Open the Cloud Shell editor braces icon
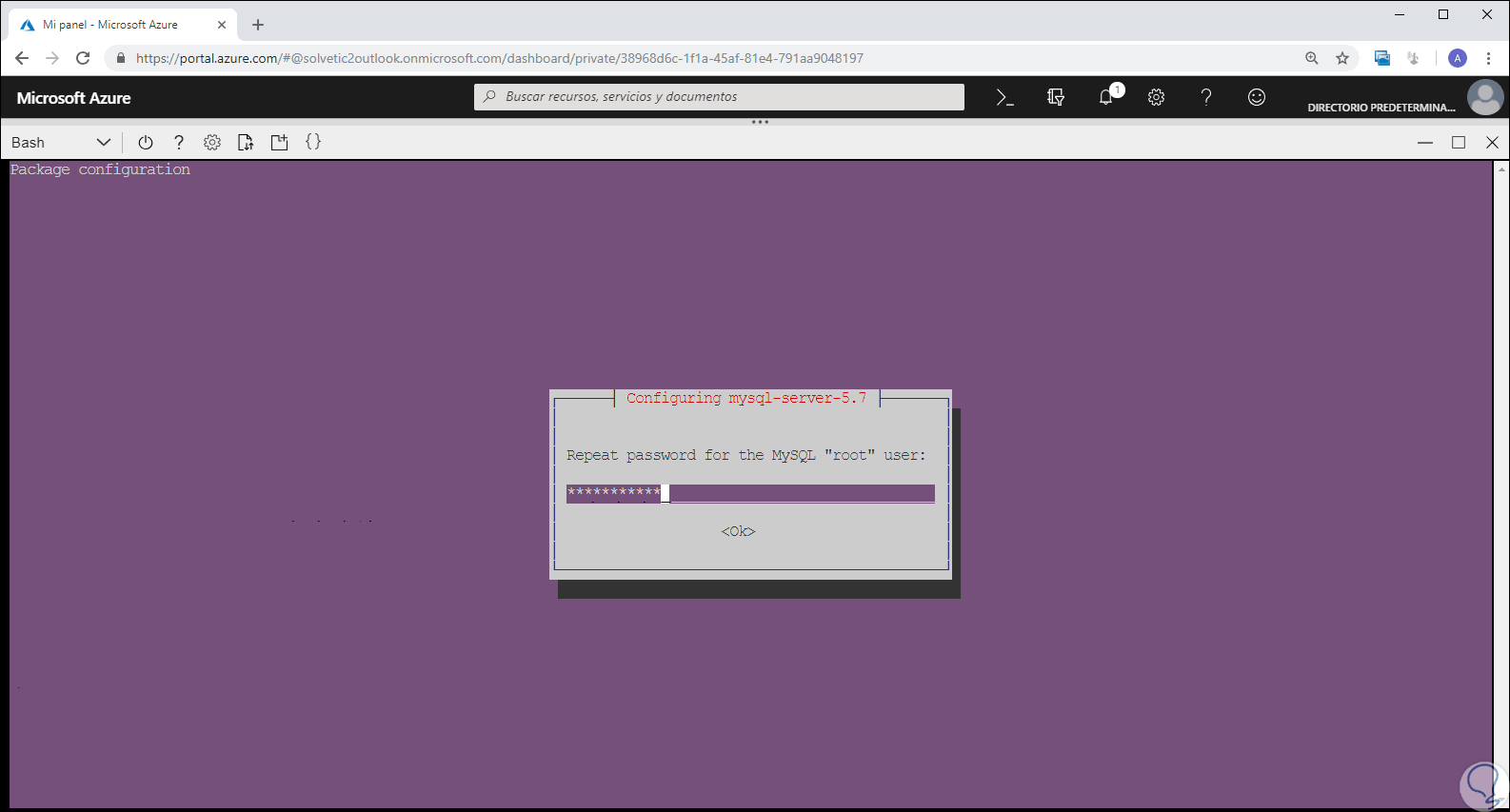Image resolution: width=1510 pixels, height=812 pixels. click(313, 142)
